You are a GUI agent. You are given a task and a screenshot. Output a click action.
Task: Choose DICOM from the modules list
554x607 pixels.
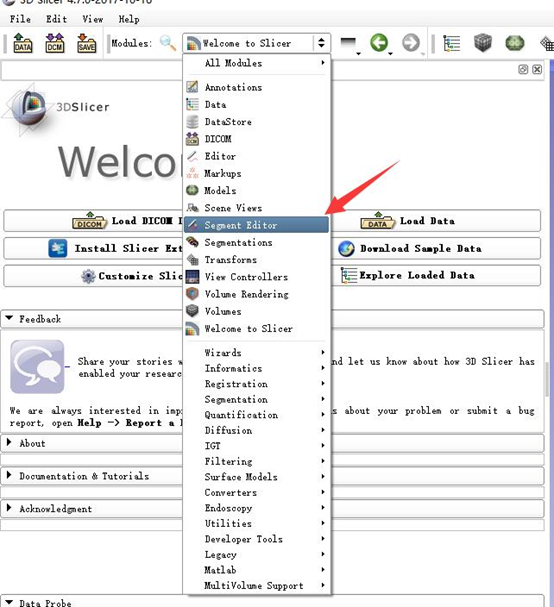tap(257, 139)
